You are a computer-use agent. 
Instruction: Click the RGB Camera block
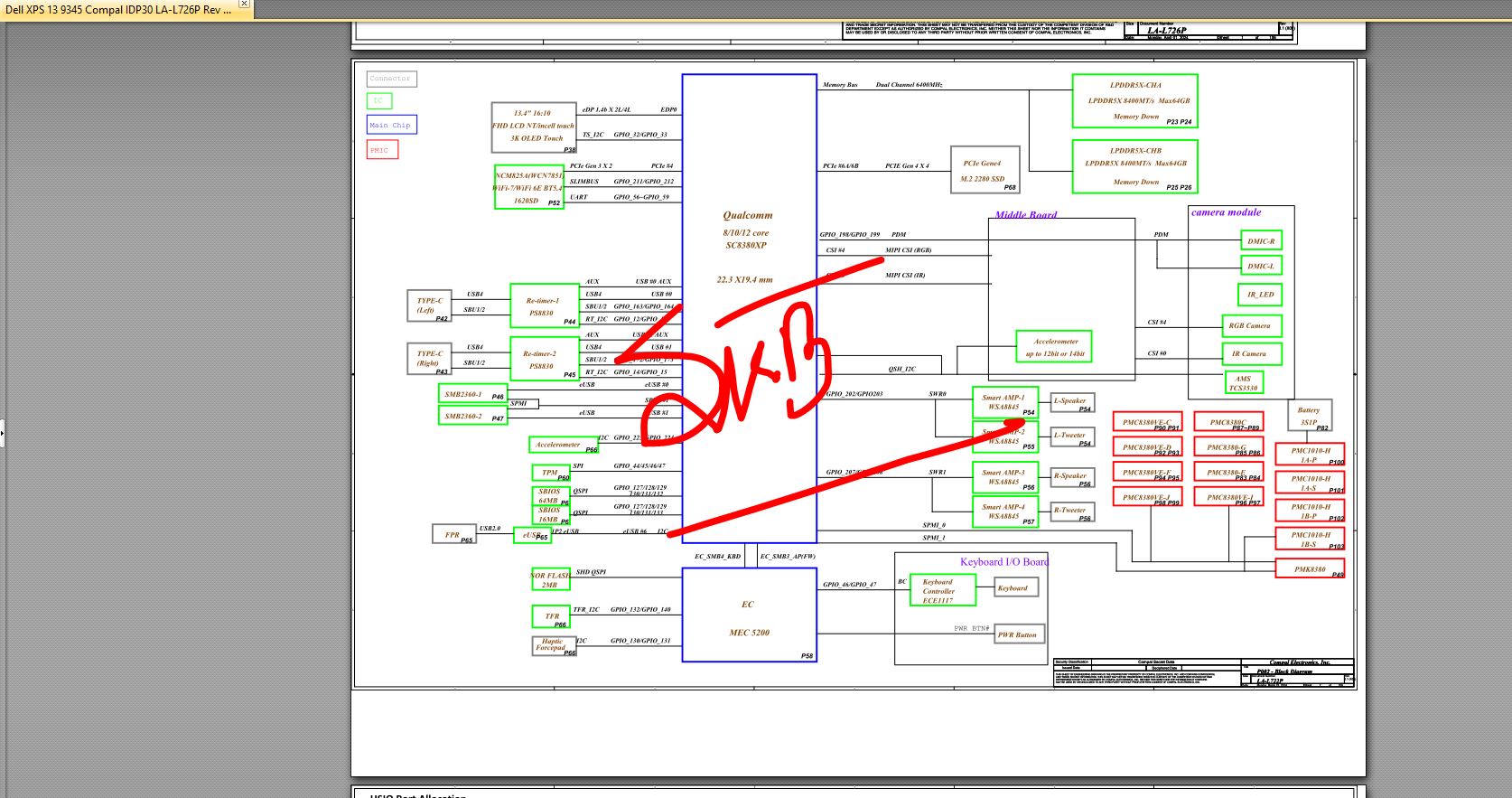pos(1251,325)
